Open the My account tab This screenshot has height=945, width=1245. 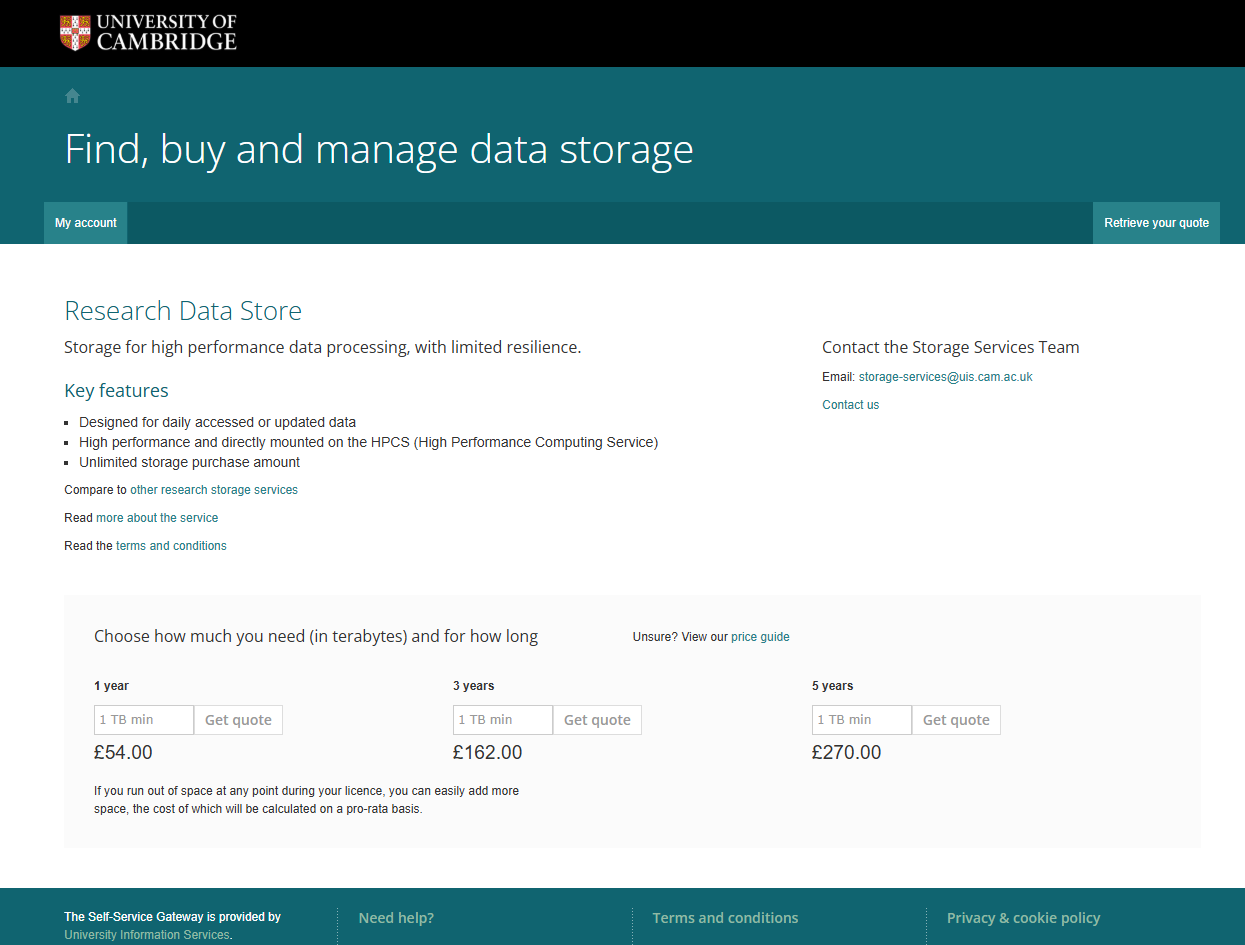click(x=86, y=223)
